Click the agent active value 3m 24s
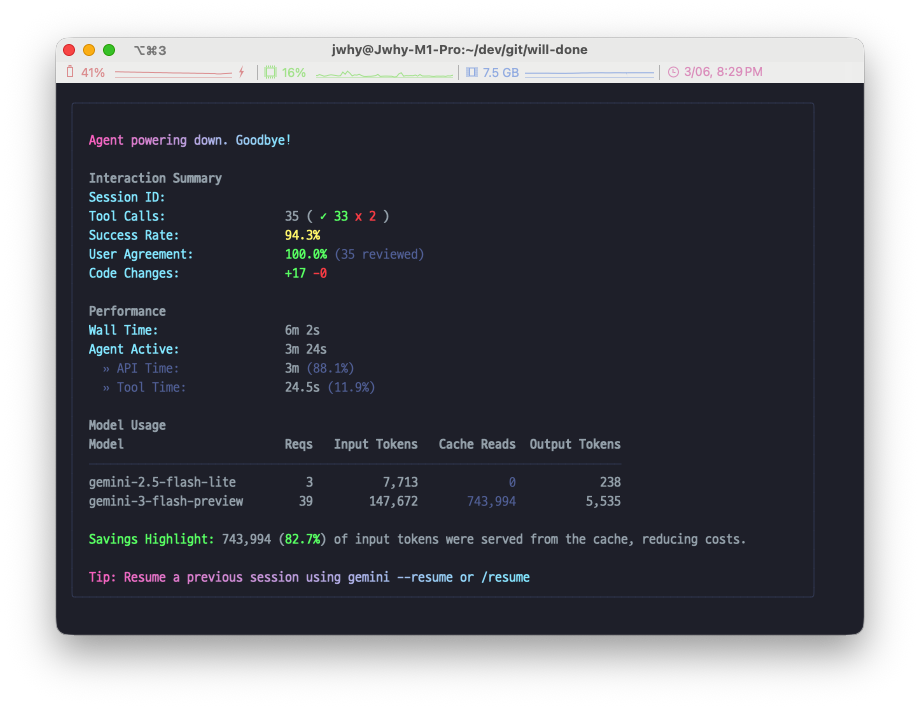Screen dimensions: 920x709 tap(306, 349)
